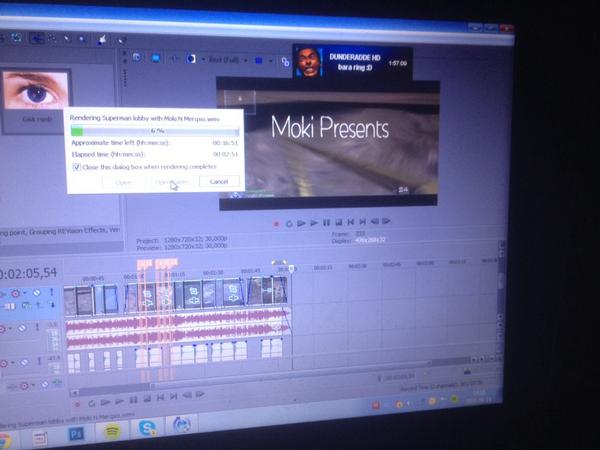Expand the Overlays dropdown arrow
This screenshot has width=600, height=450.
point(270,61)
